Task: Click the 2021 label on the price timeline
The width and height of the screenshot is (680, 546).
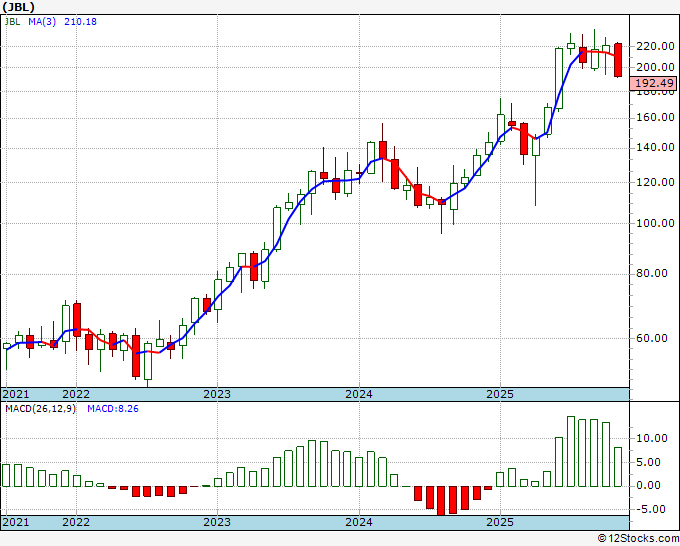Action: (16, 394)
